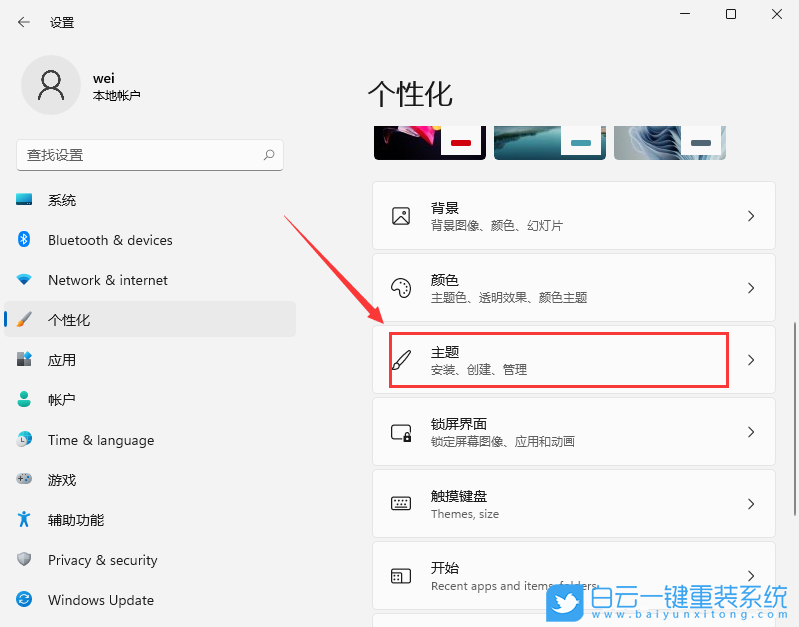
Task: Click 本地帐户 under the user name
Action: [117, 95]
